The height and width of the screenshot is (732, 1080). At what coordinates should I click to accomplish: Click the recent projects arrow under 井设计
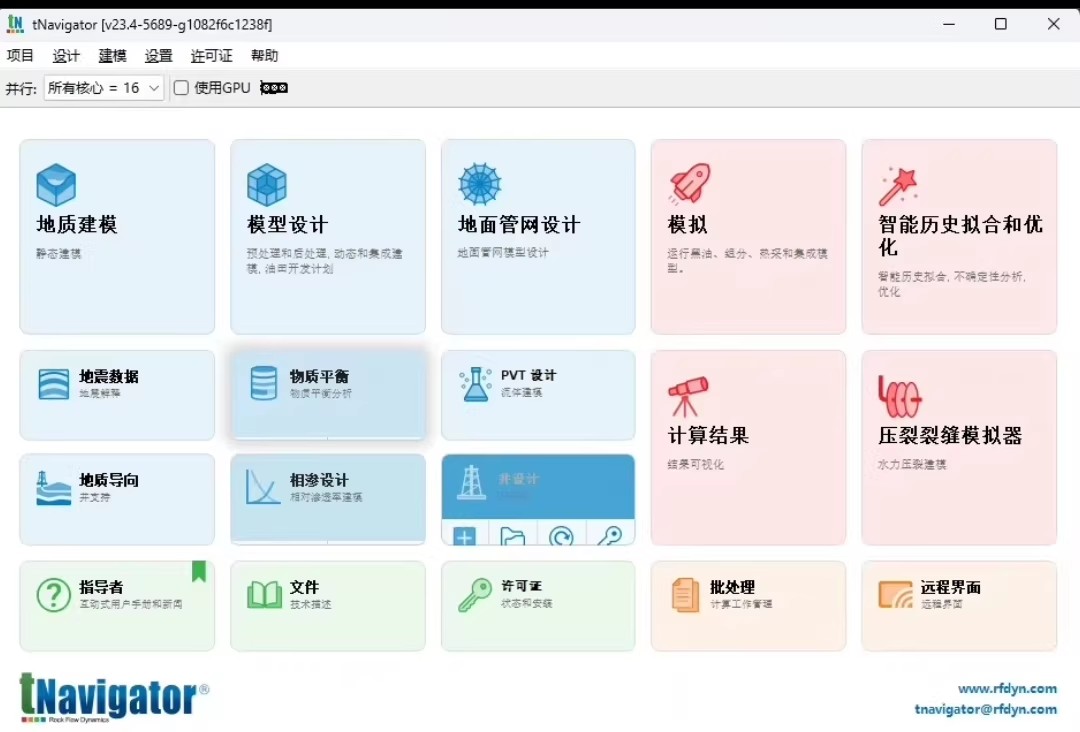561,535
